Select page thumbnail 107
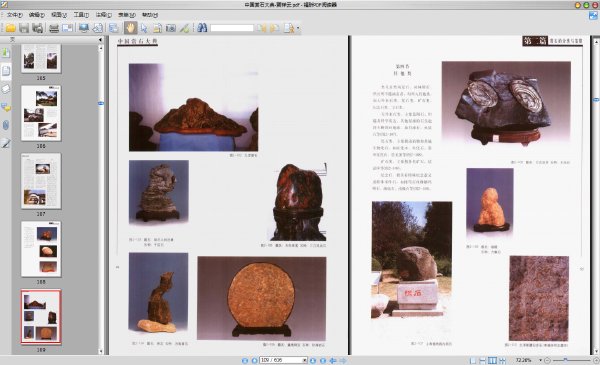 pos(41,181)
